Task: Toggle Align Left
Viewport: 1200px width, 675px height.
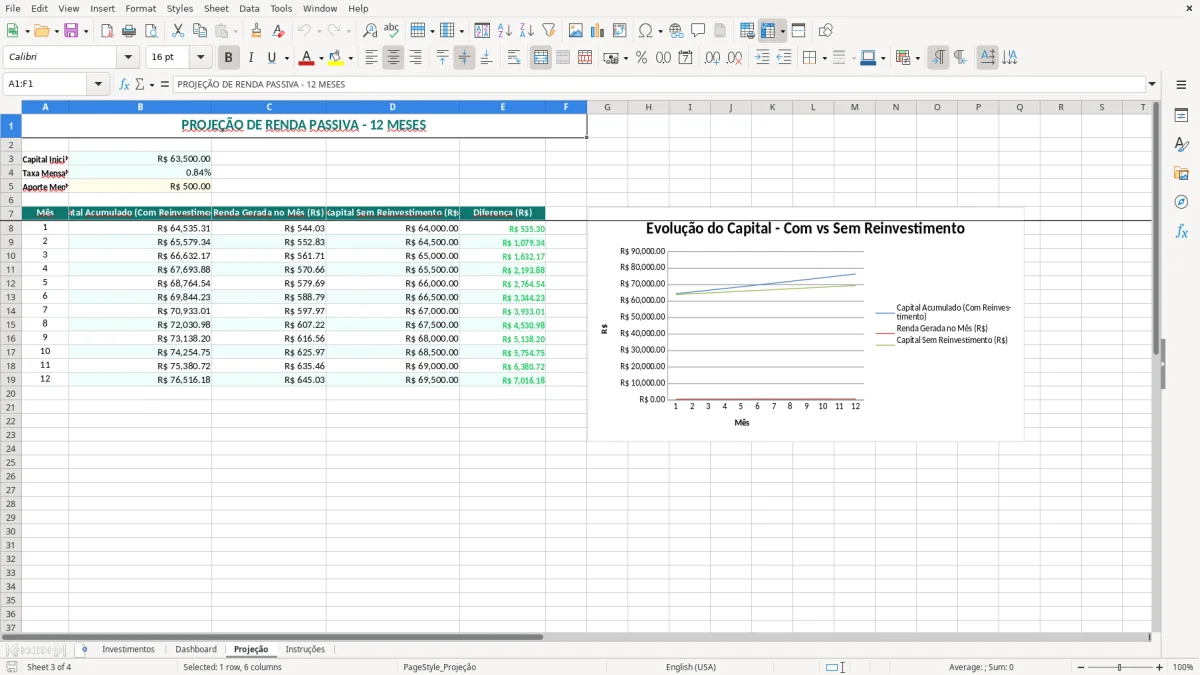Action: click(x=371, y=58)
